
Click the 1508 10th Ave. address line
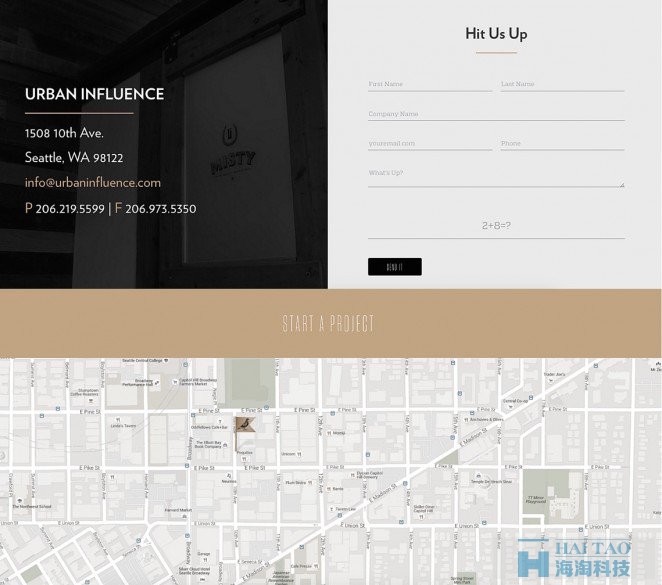point(64,133)
